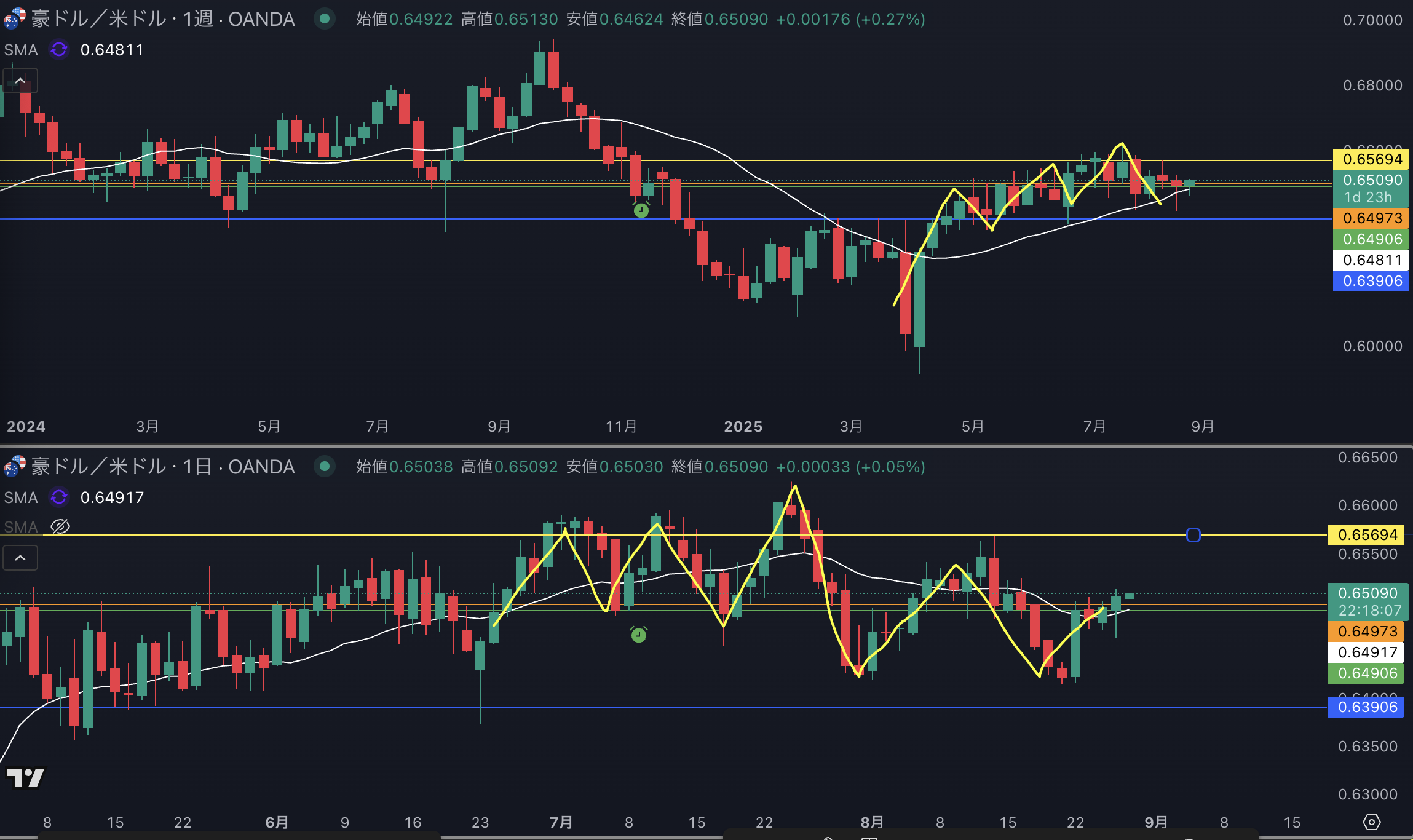Click weekly 高値0.65130 high value
This screenshot has width=1413, height=840.
click(509, 19)
